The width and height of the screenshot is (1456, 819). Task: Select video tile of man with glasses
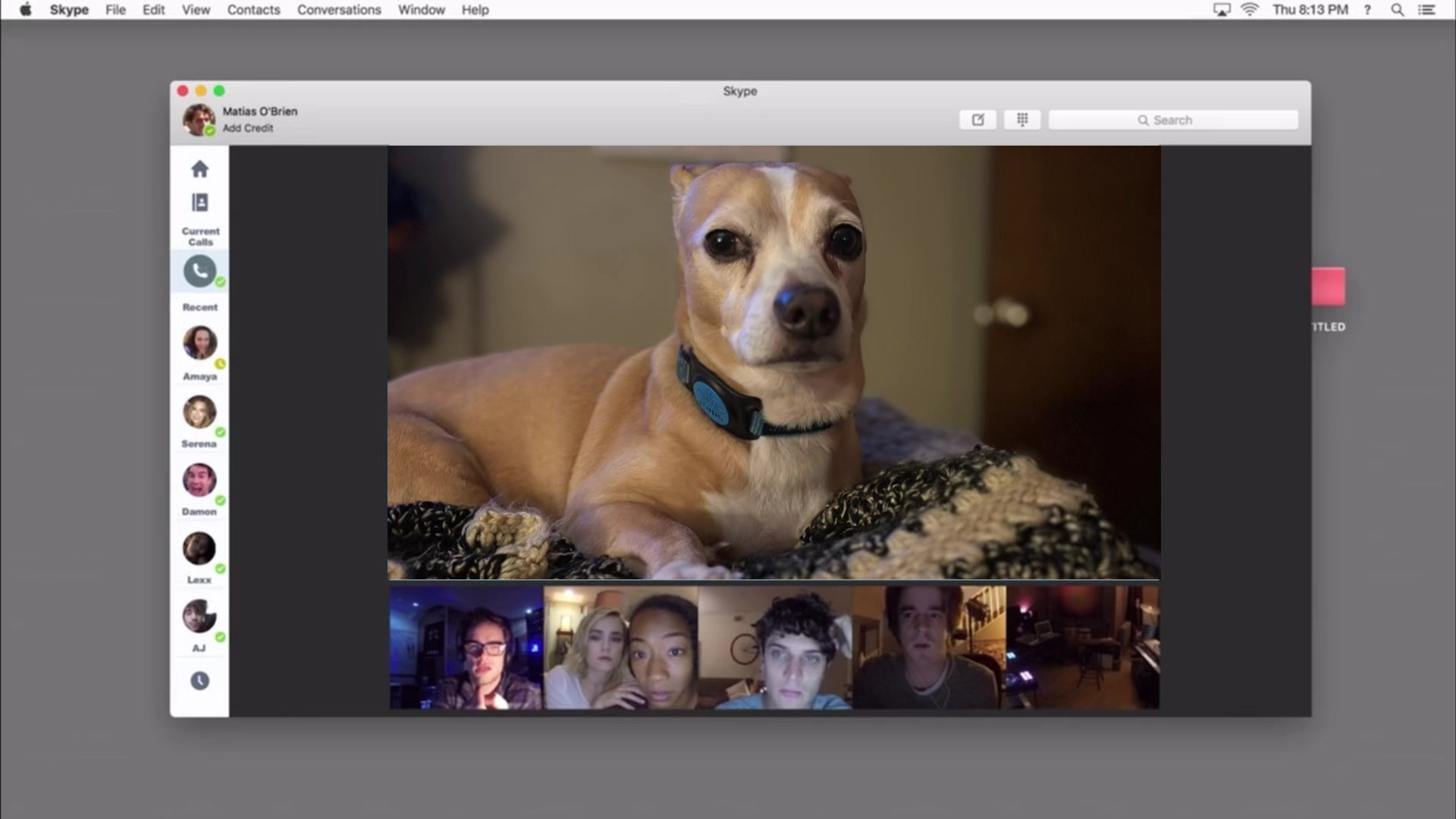click(x=466, y=647)
